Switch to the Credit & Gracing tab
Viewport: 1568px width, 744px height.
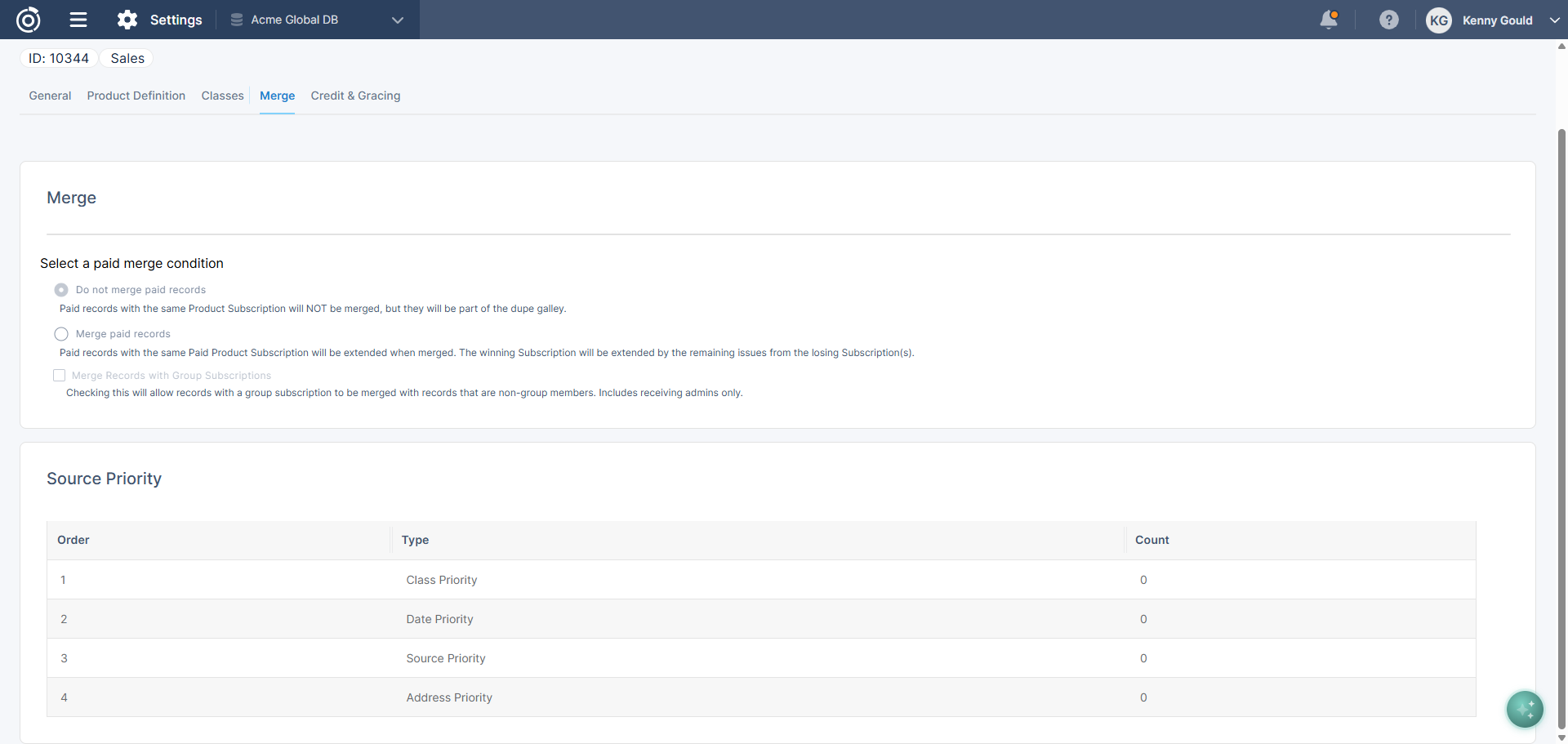click(355, 96)
